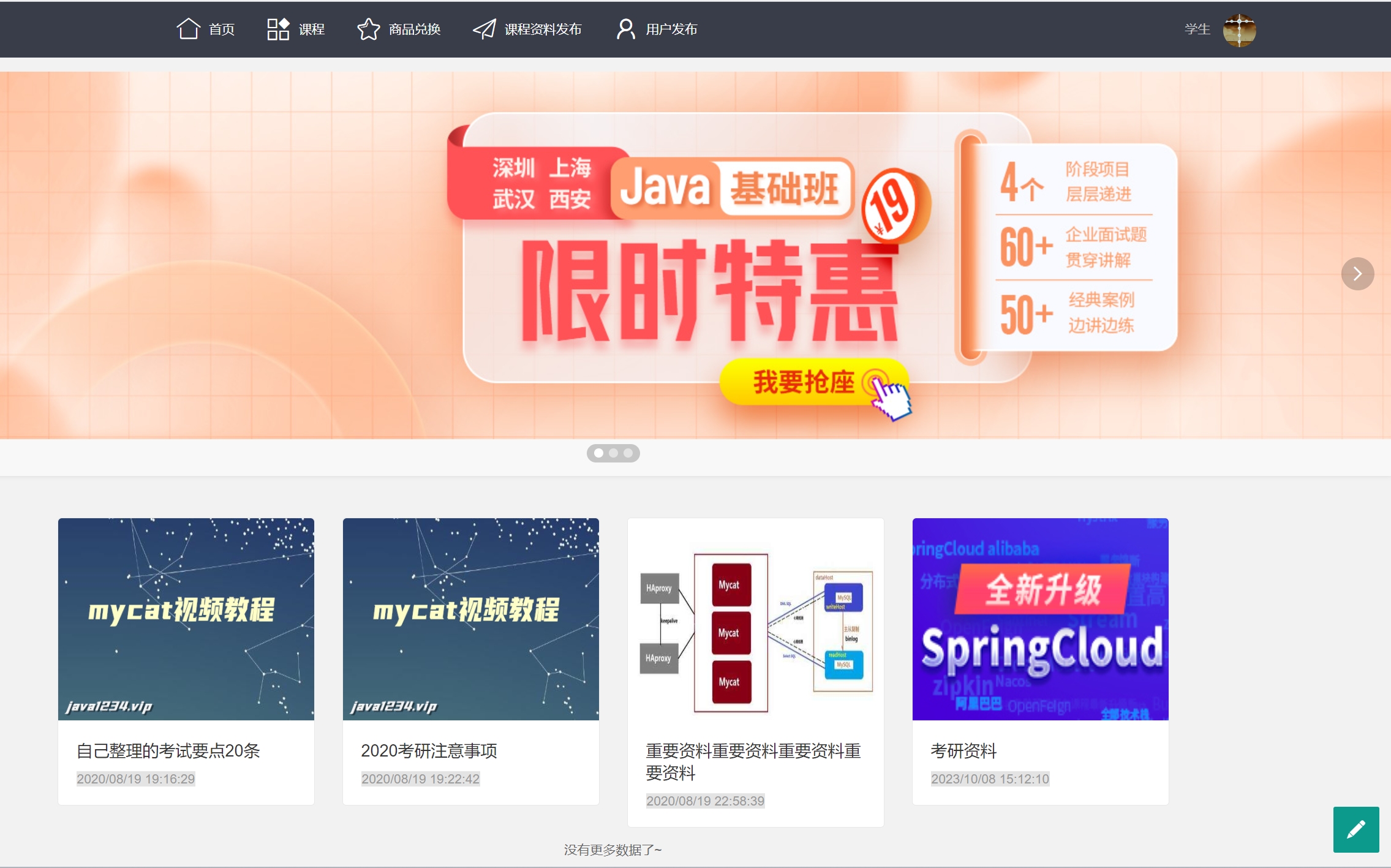Image resolution: width=1391 pixels, height=868 pixels.
Task: Click the 学生 user label
Action: (x=1197, y=29)
